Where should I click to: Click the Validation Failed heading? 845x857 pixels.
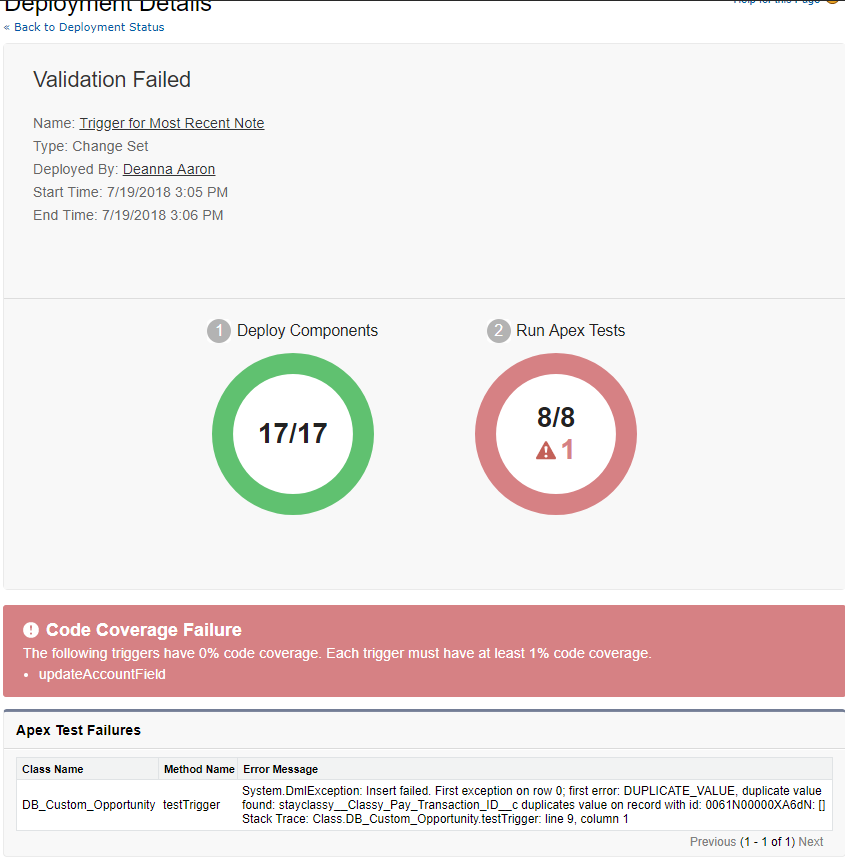coord(112,80)
